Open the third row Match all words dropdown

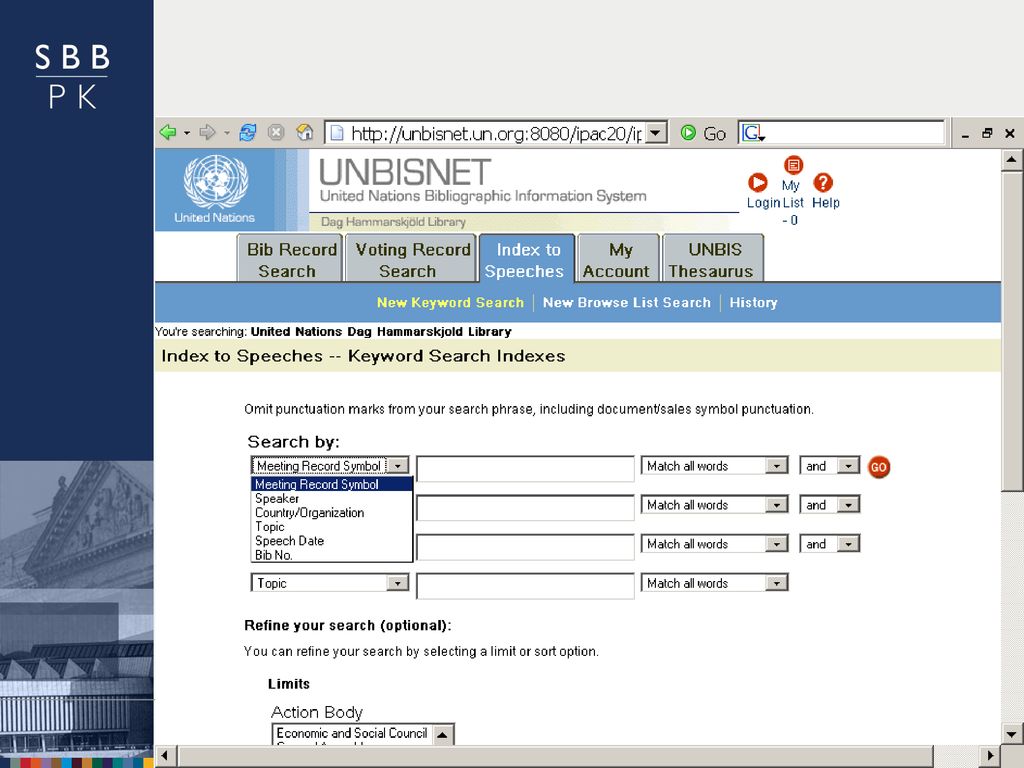coord(776,544)
